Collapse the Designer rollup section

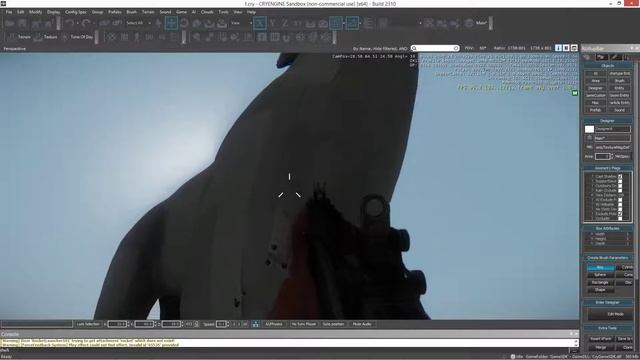[x=607, y=121]
